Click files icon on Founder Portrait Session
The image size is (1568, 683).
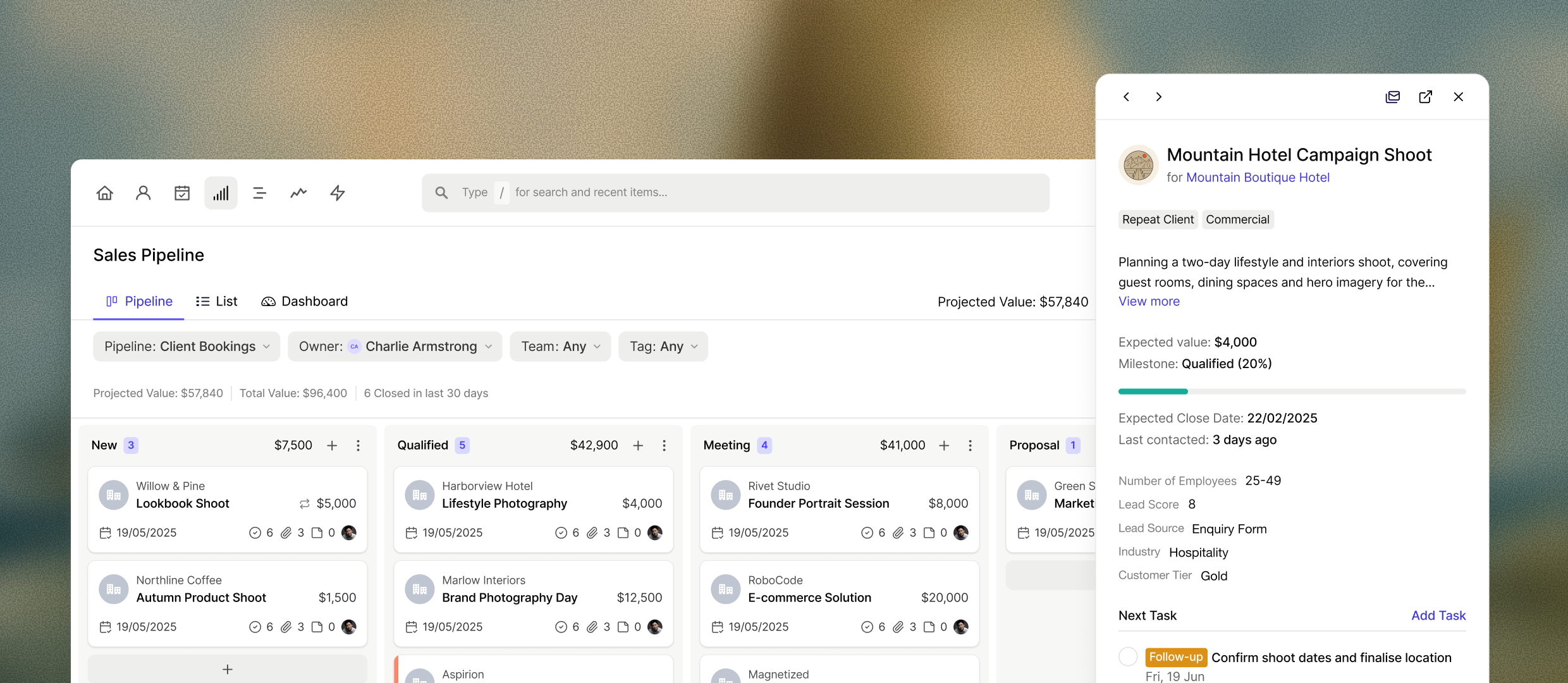tap(929, 533)
